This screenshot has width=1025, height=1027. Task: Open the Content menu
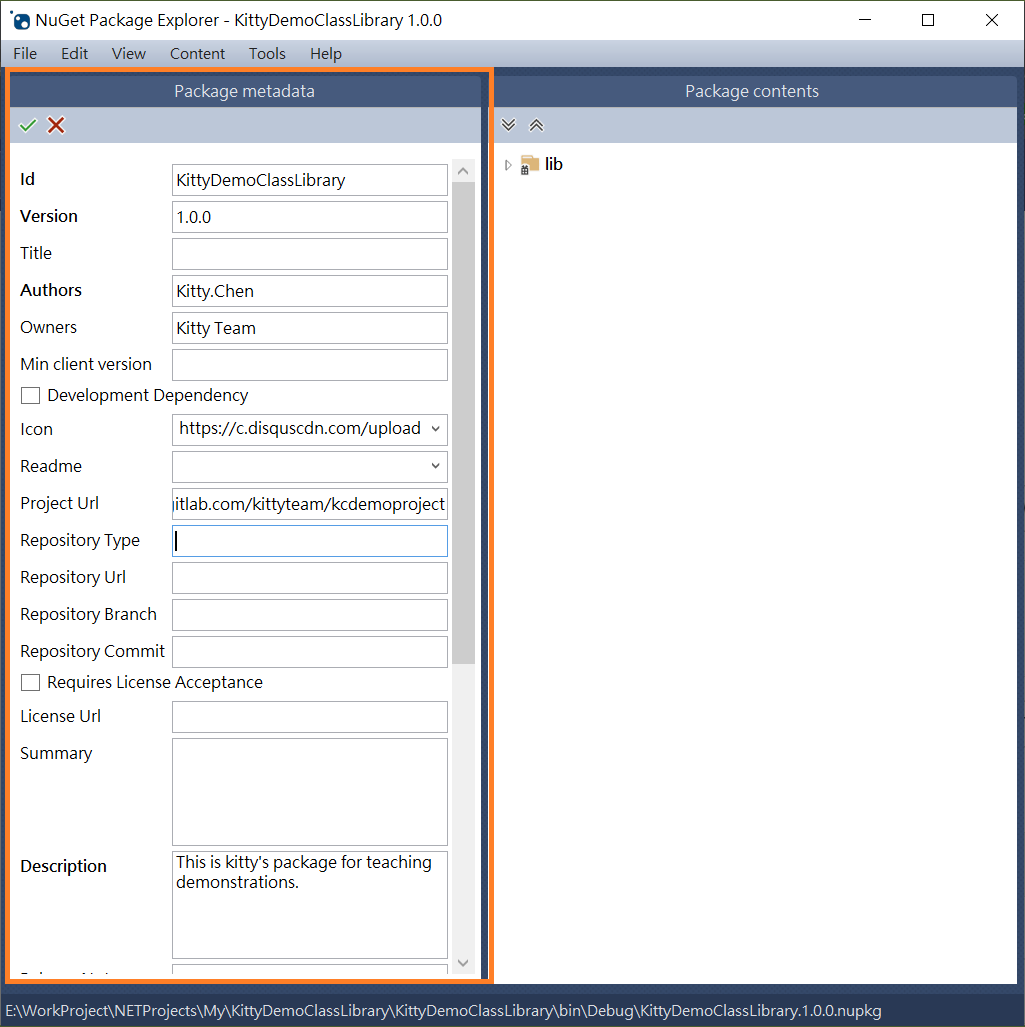tap(197, 54)
